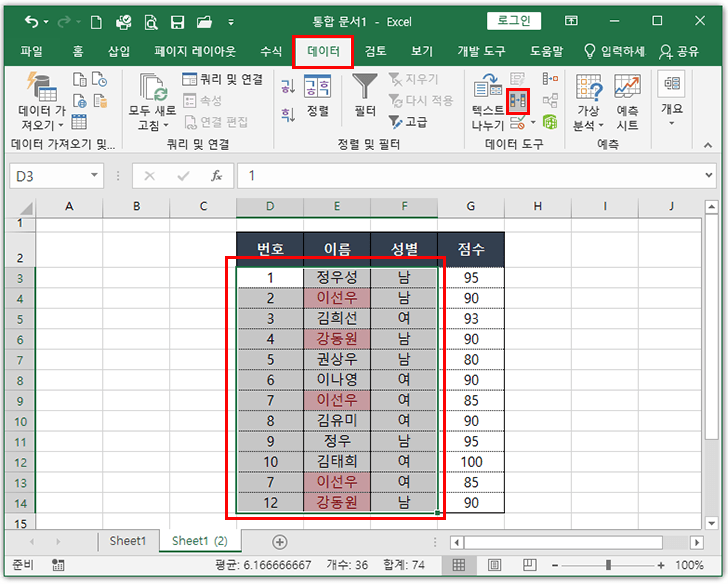Click inside the formula bar showing 1
The image size is (728, 584).
[x=469, y=175]
